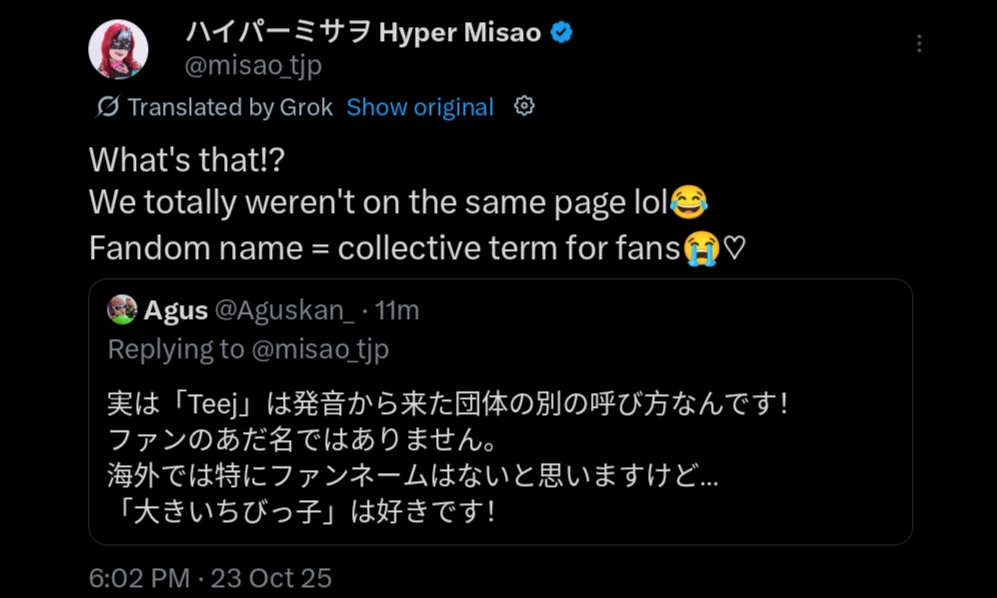997x598 pixels.
Task: Open the @Aguskan_ handle
Action: [x=284, y=311]
